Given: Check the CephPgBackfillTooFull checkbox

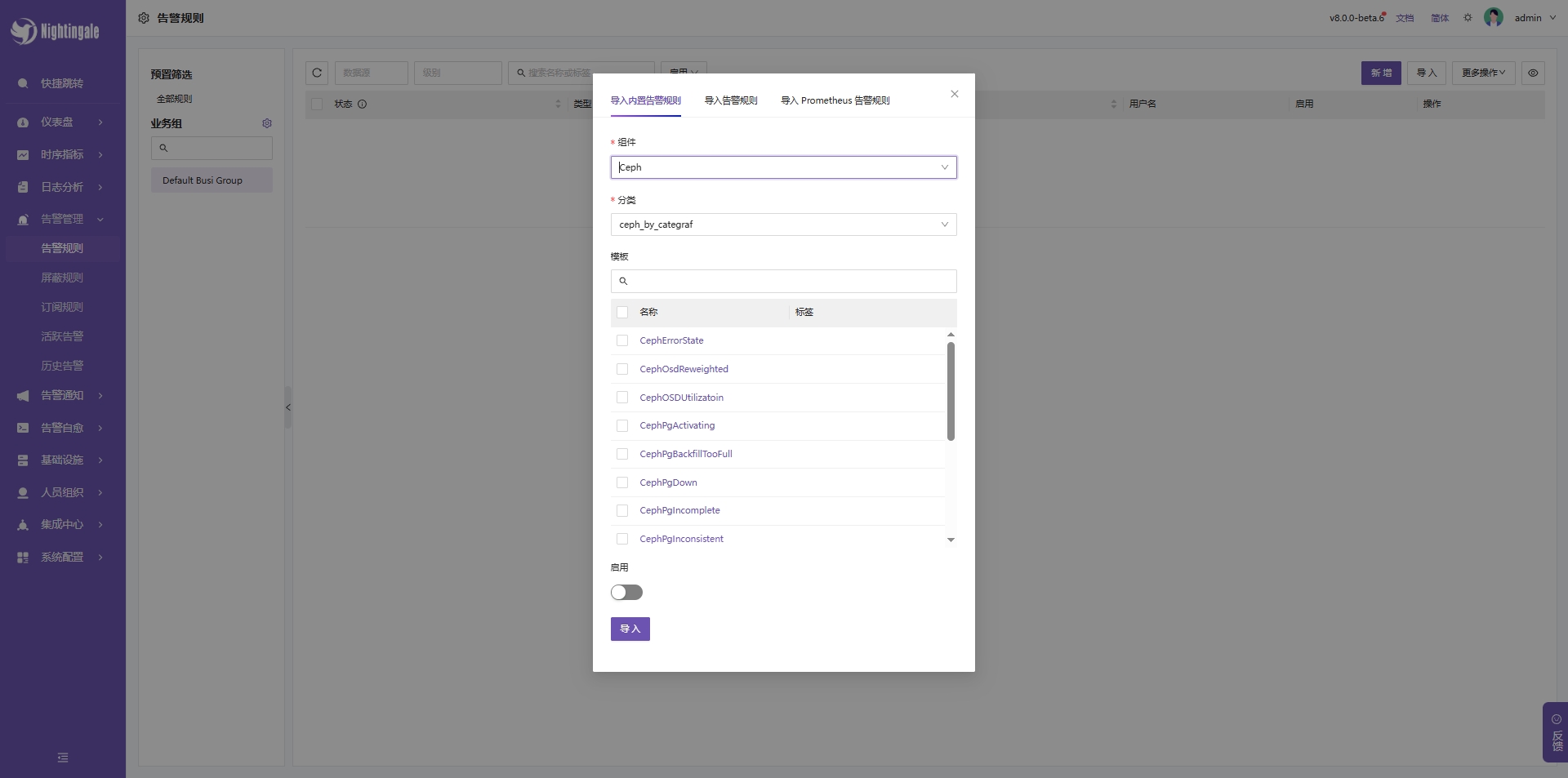Looking at the screenshot, I should tap(622, 454).
